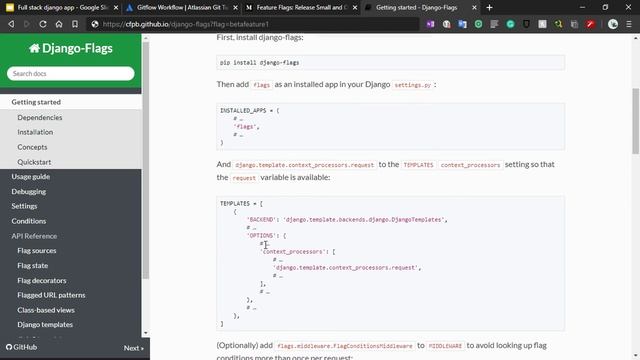This screenshot has width=640, height=360.
Task: Click the site info globe icon
Action: click(95, 24)
